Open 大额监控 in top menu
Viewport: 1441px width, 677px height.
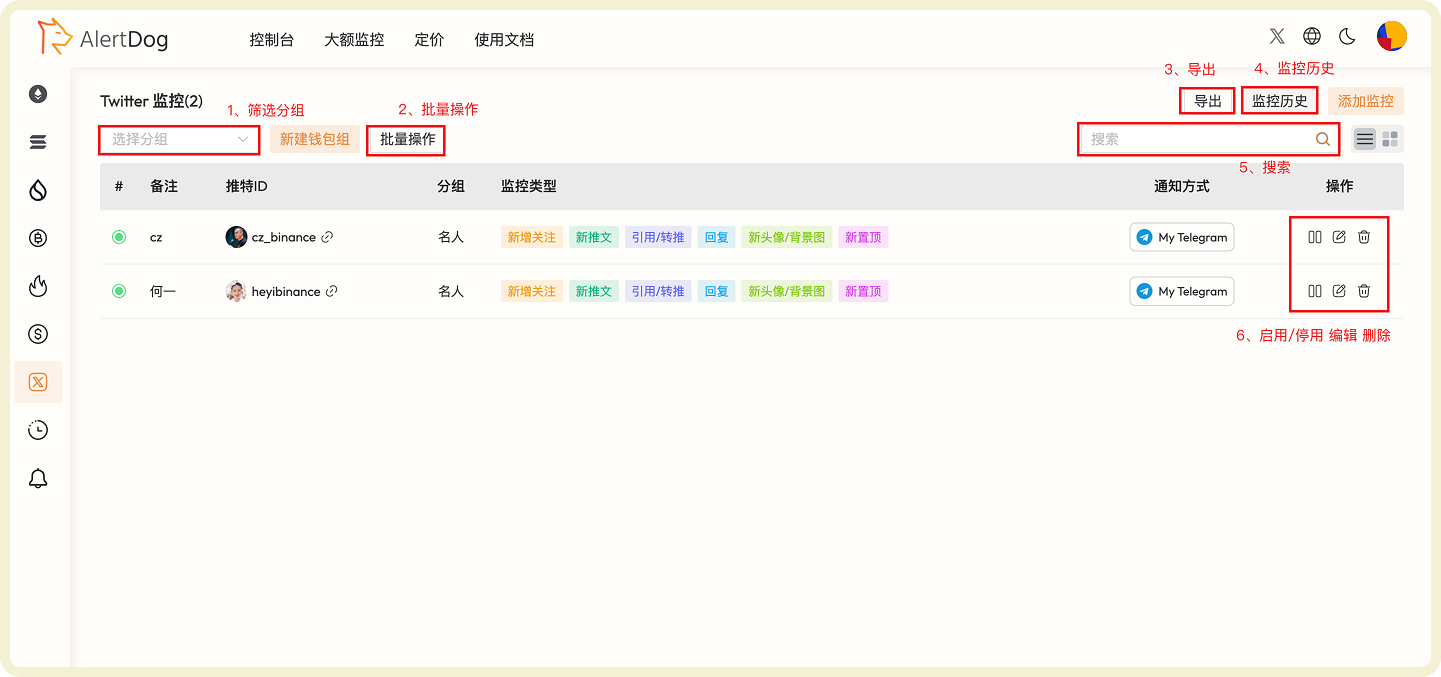[x=354, y=40]
